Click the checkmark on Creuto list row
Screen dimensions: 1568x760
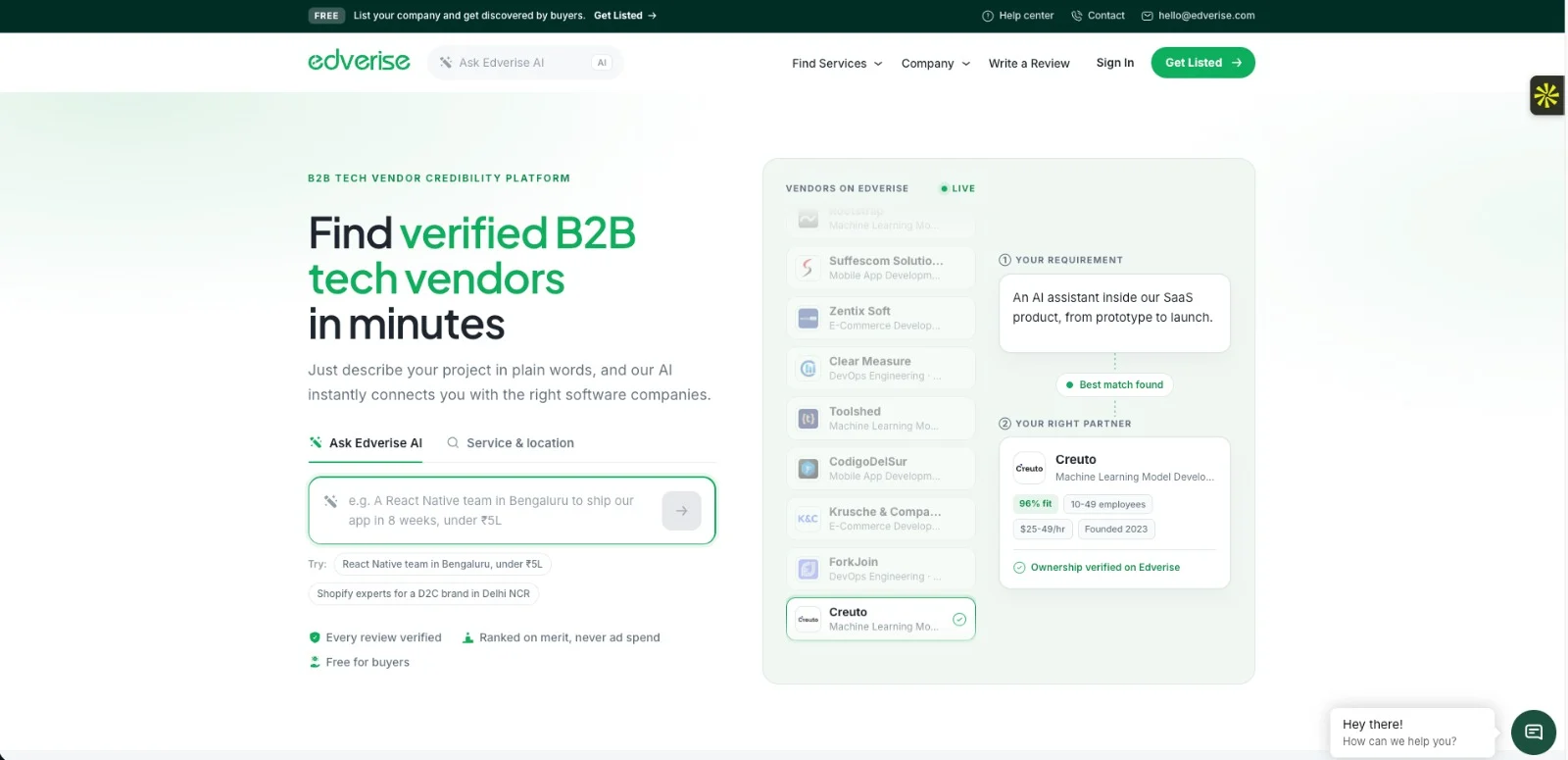[x=959, y=620]
